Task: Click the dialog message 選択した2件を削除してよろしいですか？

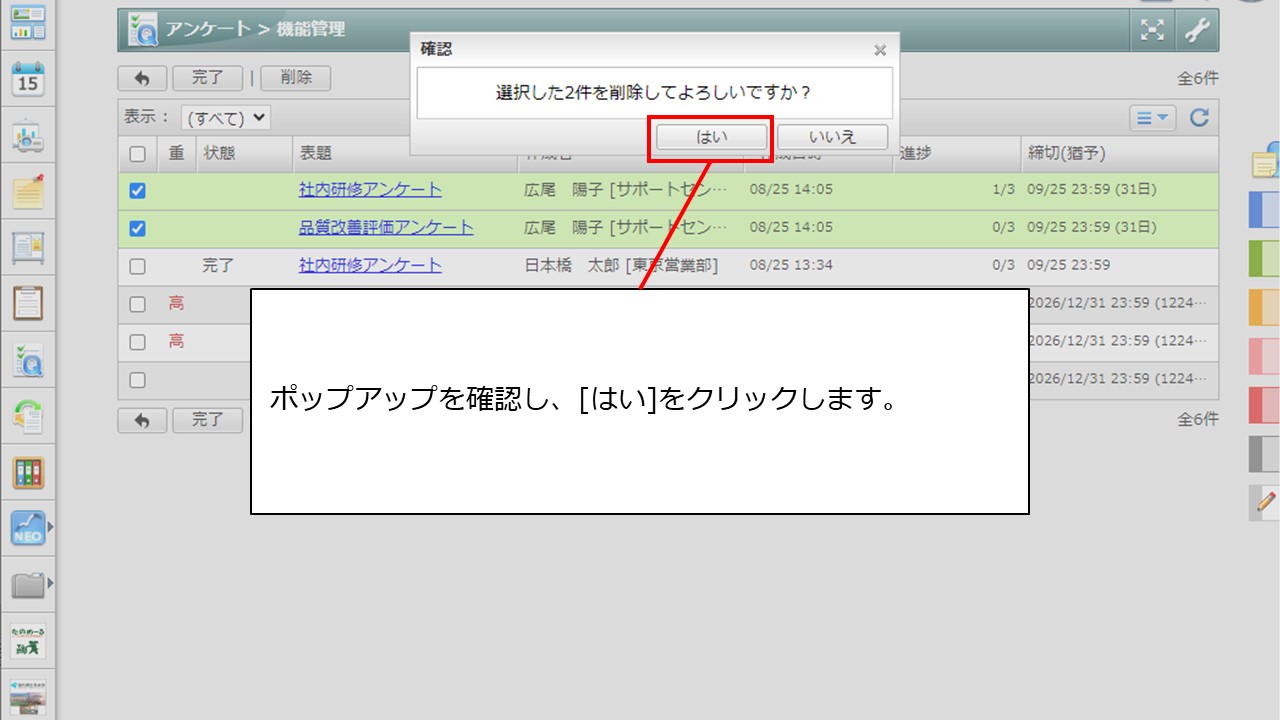Action: (654, 93)
